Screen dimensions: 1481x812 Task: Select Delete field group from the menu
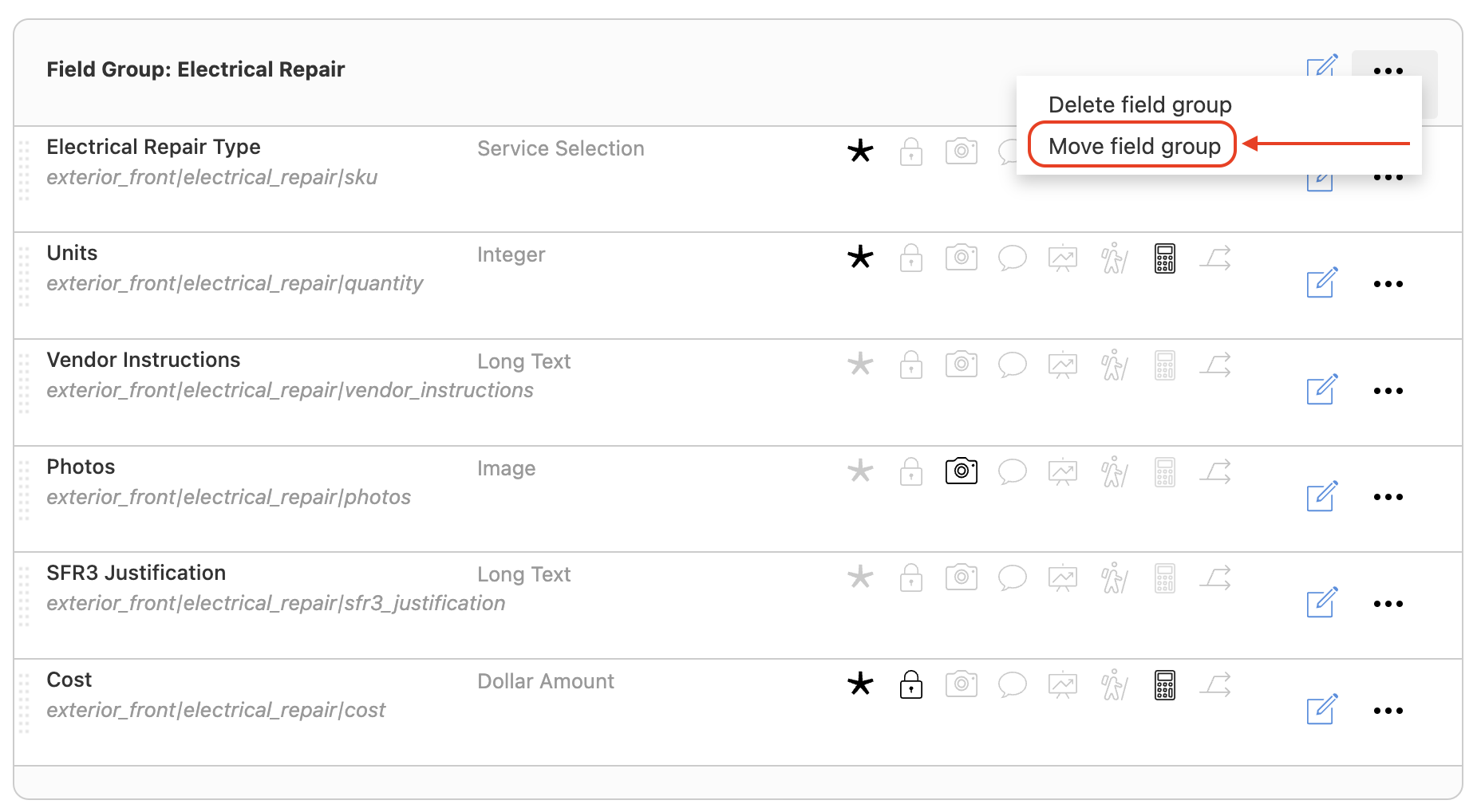coord(1139,104)
